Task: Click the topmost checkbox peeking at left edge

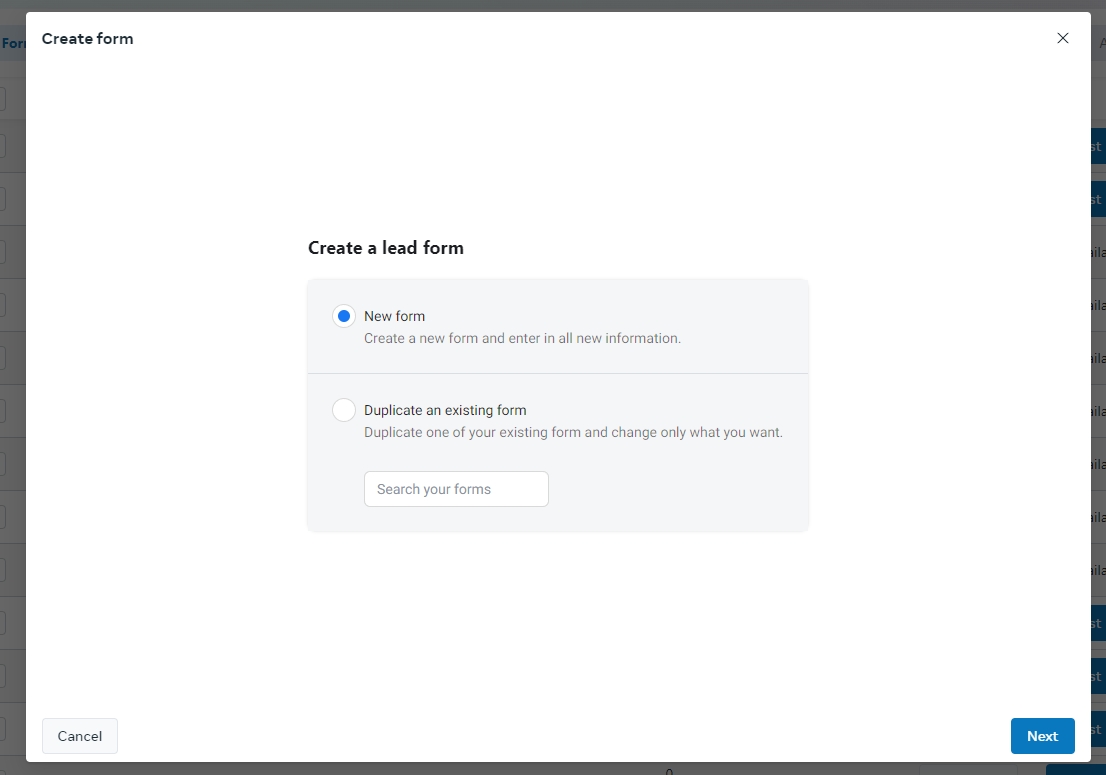Action: tap(3, 99)
